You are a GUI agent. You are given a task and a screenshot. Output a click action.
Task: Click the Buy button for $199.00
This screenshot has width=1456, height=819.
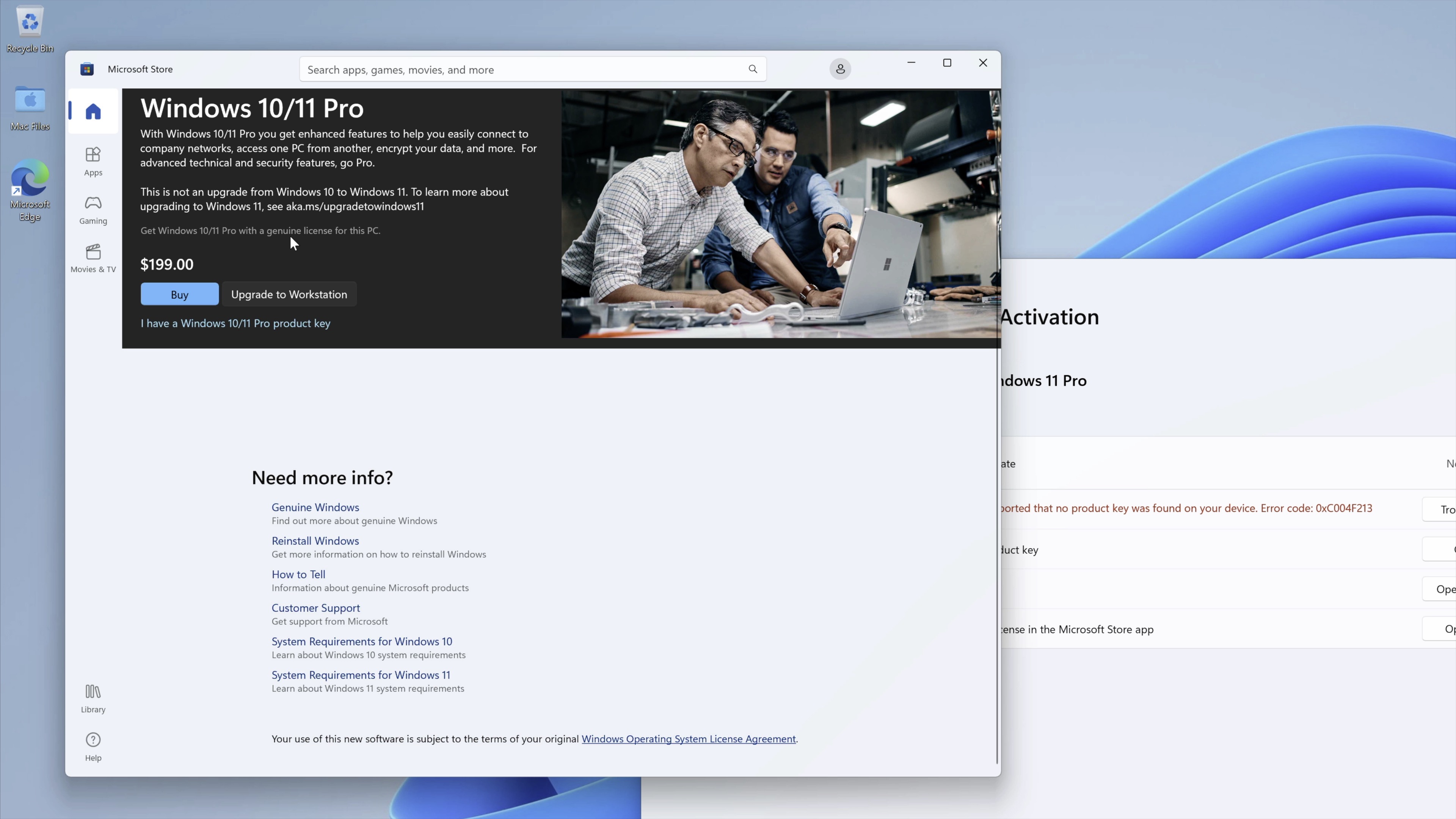179,294
